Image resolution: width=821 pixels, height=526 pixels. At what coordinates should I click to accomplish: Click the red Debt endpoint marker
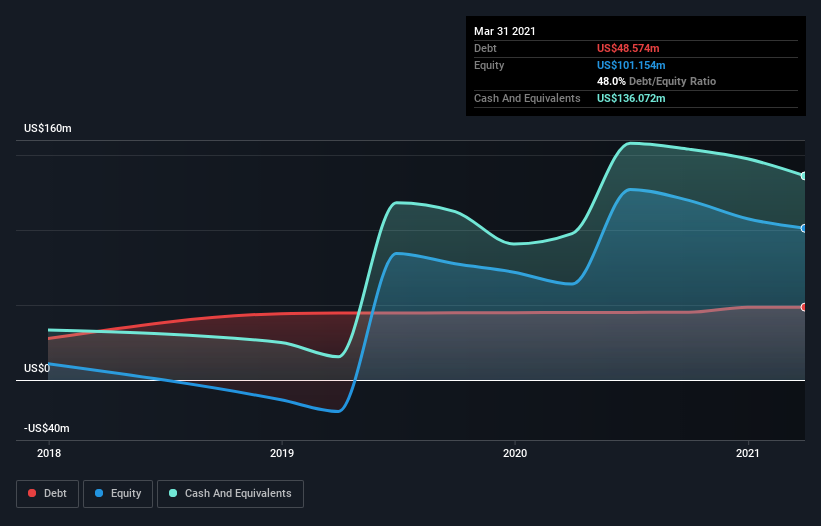804,307
